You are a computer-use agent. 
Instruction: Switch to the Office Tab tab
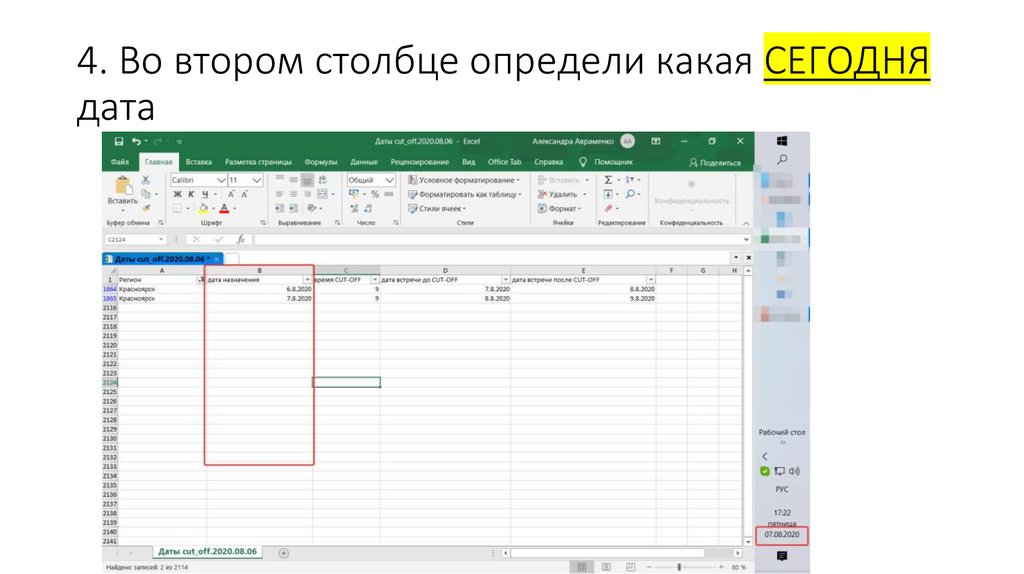(504, 162)
